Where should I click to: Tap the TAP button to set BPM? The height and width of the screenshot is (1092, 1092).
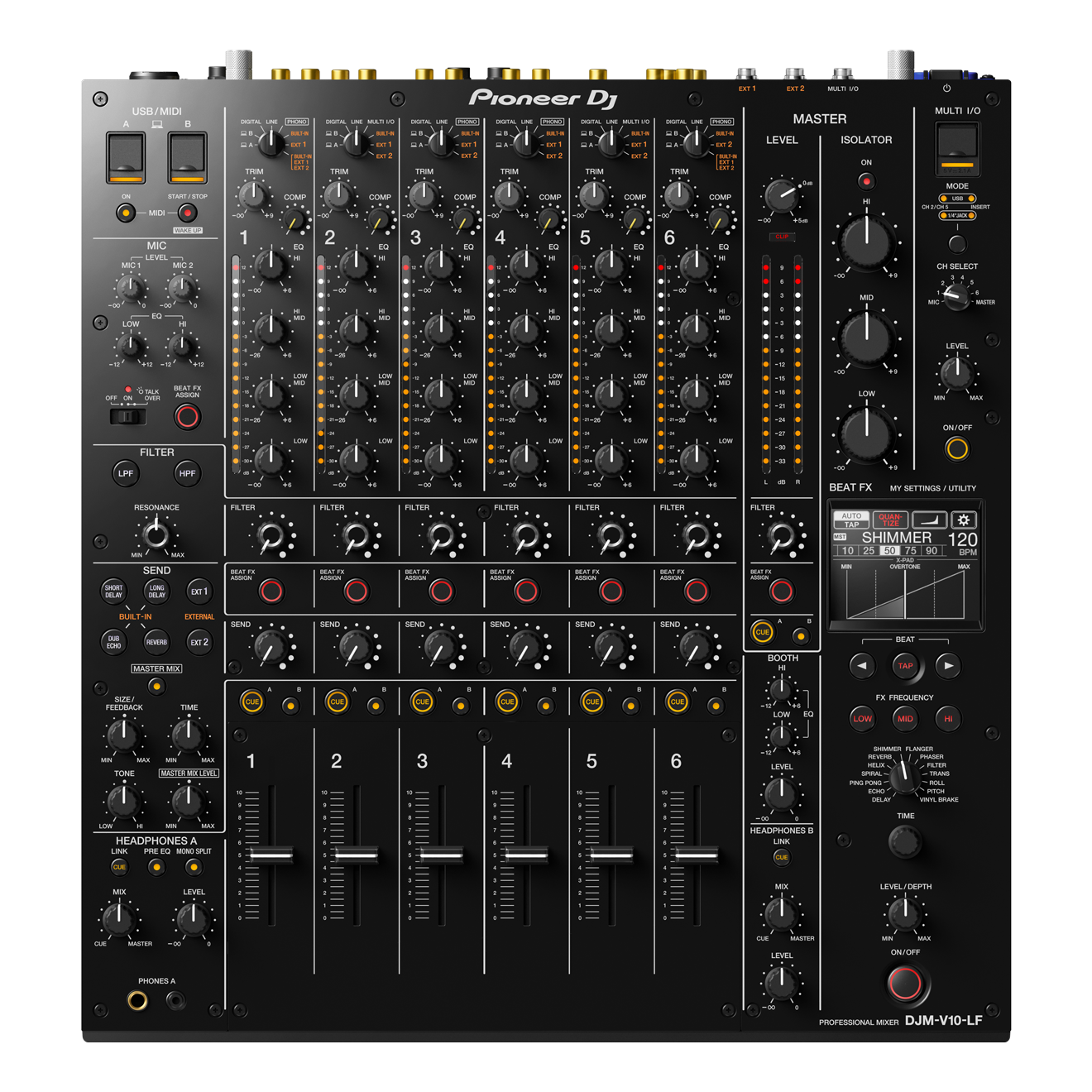(904, 665)
